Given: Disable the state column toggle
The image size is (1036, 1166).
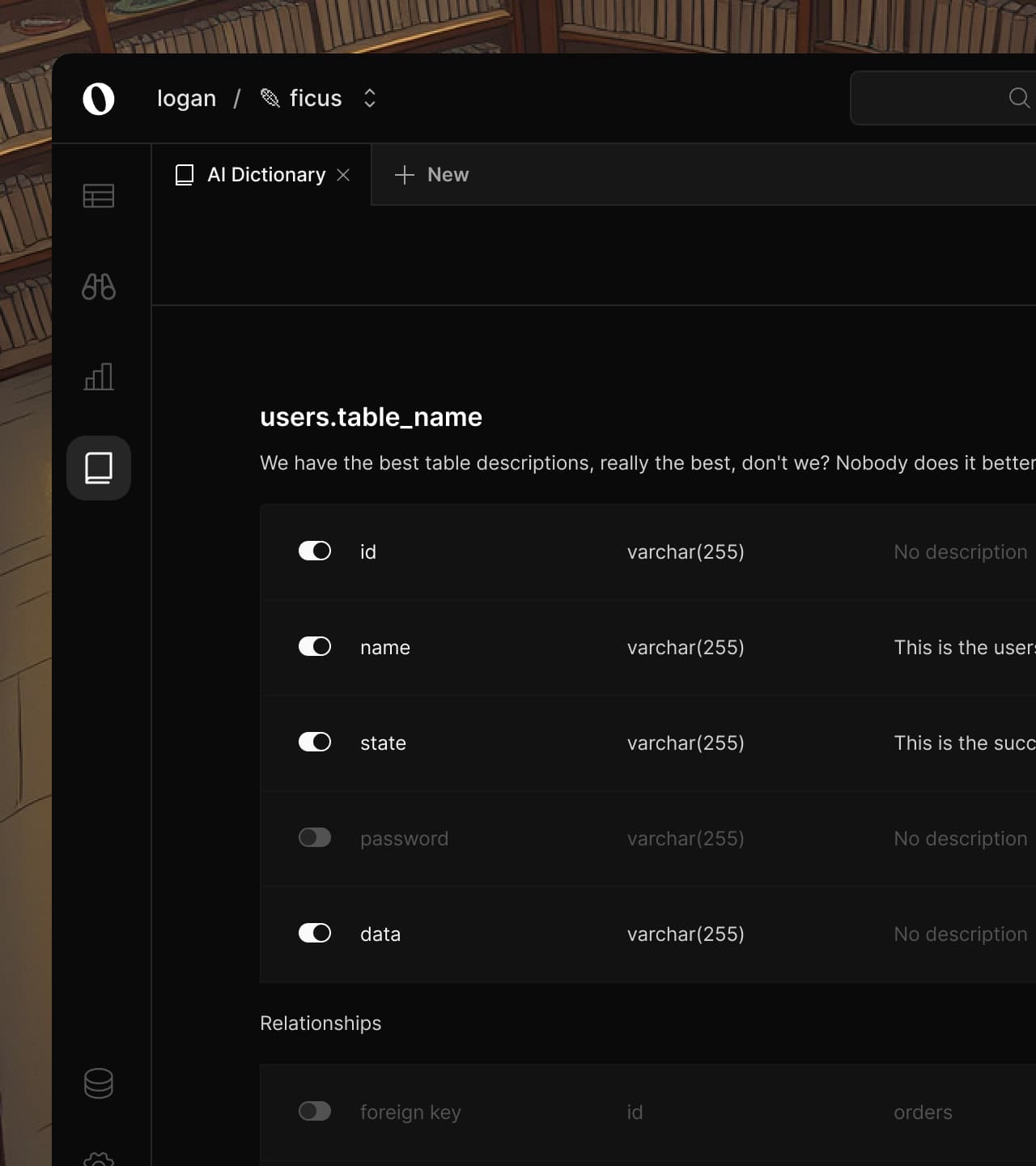Looking at the screenshot, I should [x=315, y=742].
